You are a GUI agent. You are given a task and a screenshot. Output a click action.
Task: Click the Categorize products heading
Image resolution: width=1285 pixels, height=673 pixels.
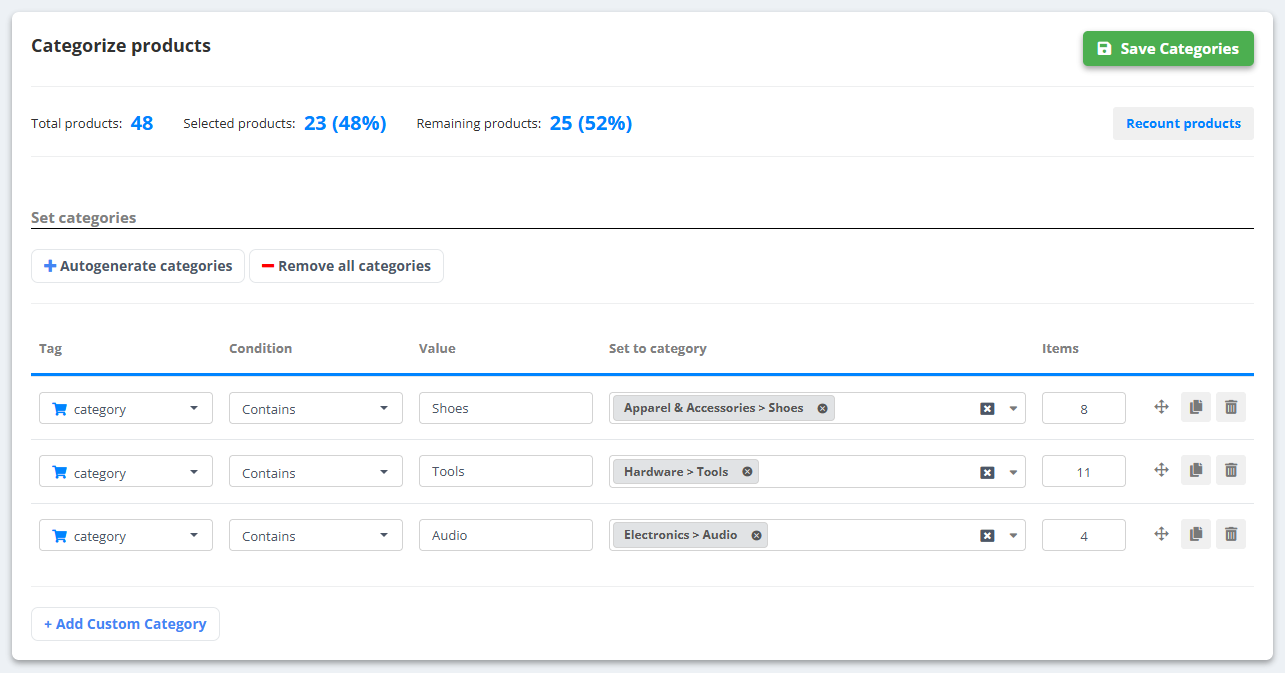121,45
